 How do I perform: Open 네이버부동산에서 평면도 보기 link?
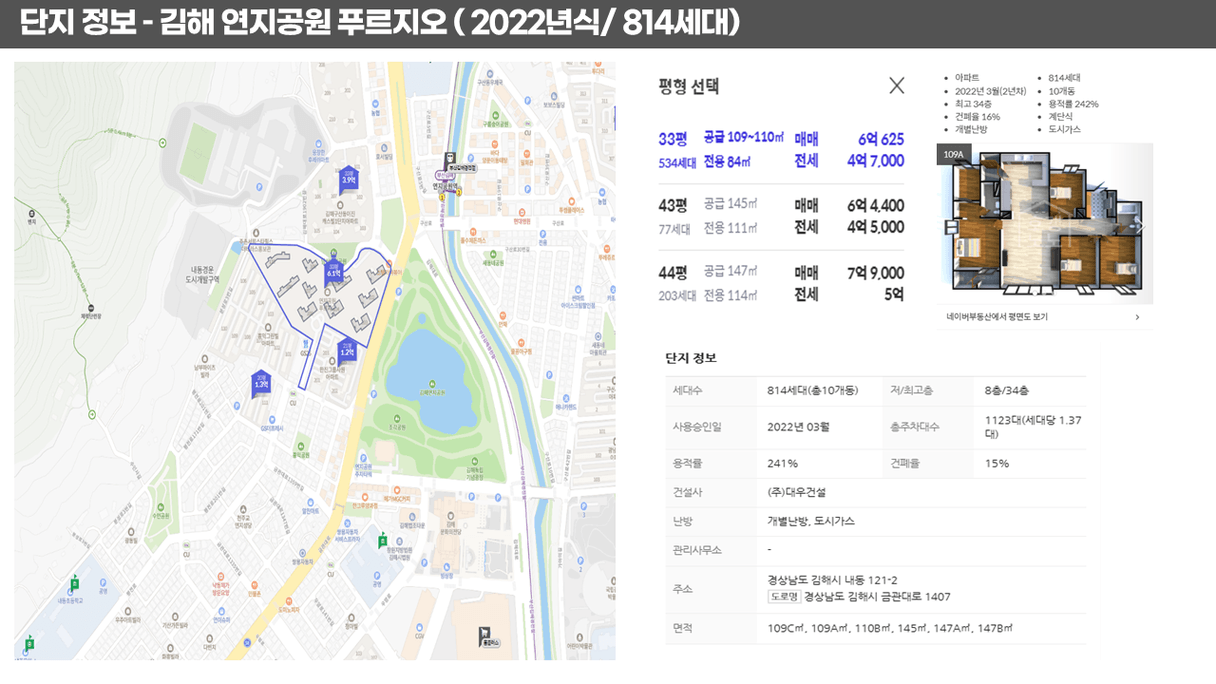(x=997, y=317)
